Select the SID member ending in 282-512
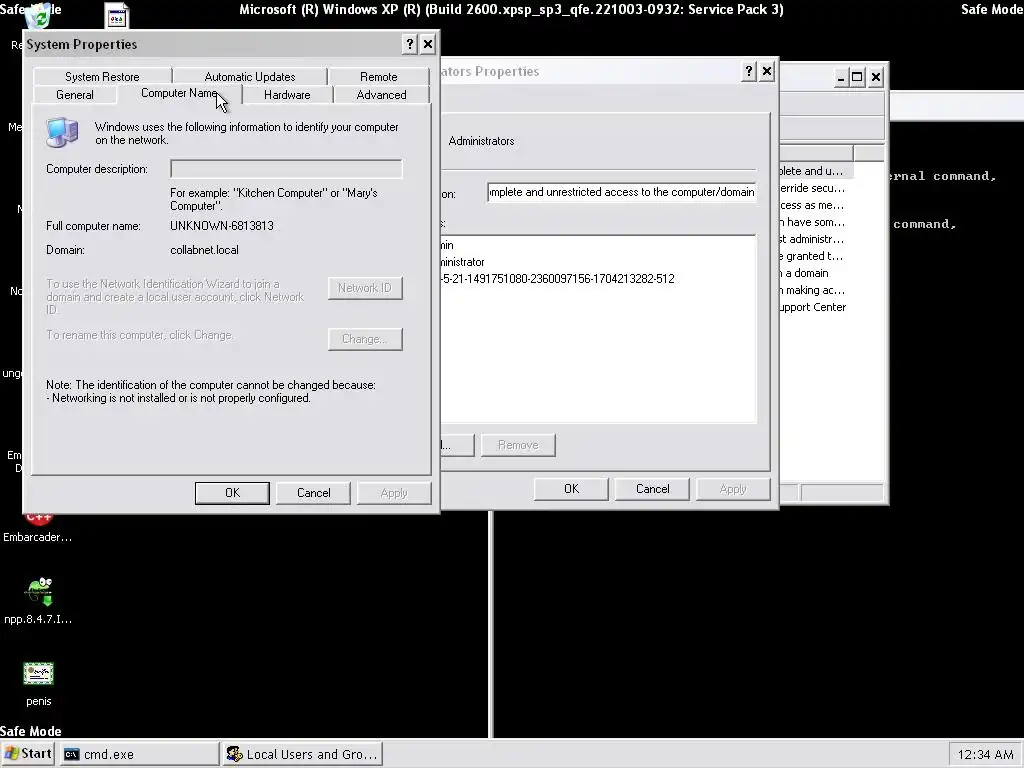The image size is (1024, 768). (x=558, y=279)
